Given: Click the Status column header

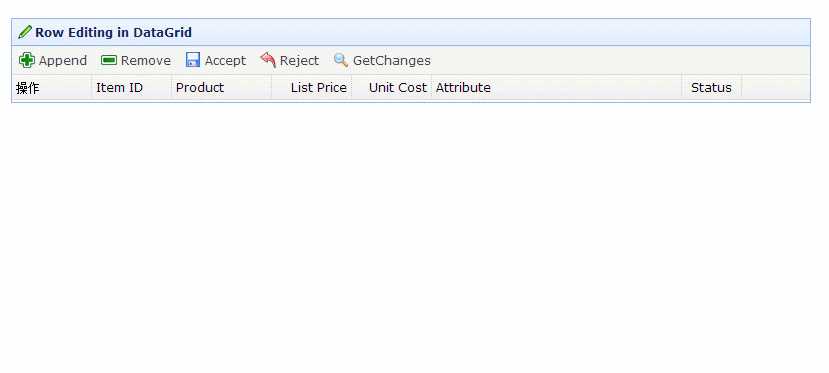Looking at the screenshot, I should point(712,88).
